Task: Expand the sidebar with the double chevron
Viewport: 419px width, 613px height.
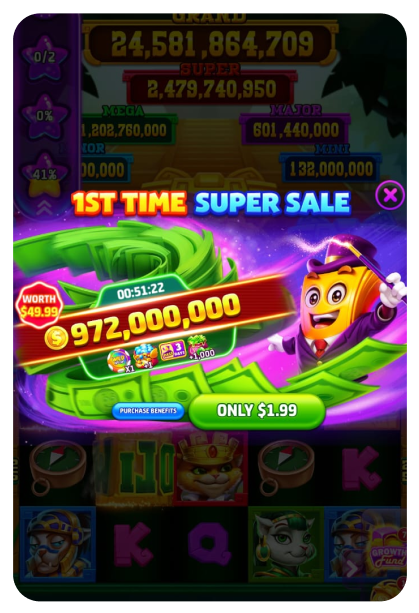Action: pyautogui.click(x=45, y=209)
